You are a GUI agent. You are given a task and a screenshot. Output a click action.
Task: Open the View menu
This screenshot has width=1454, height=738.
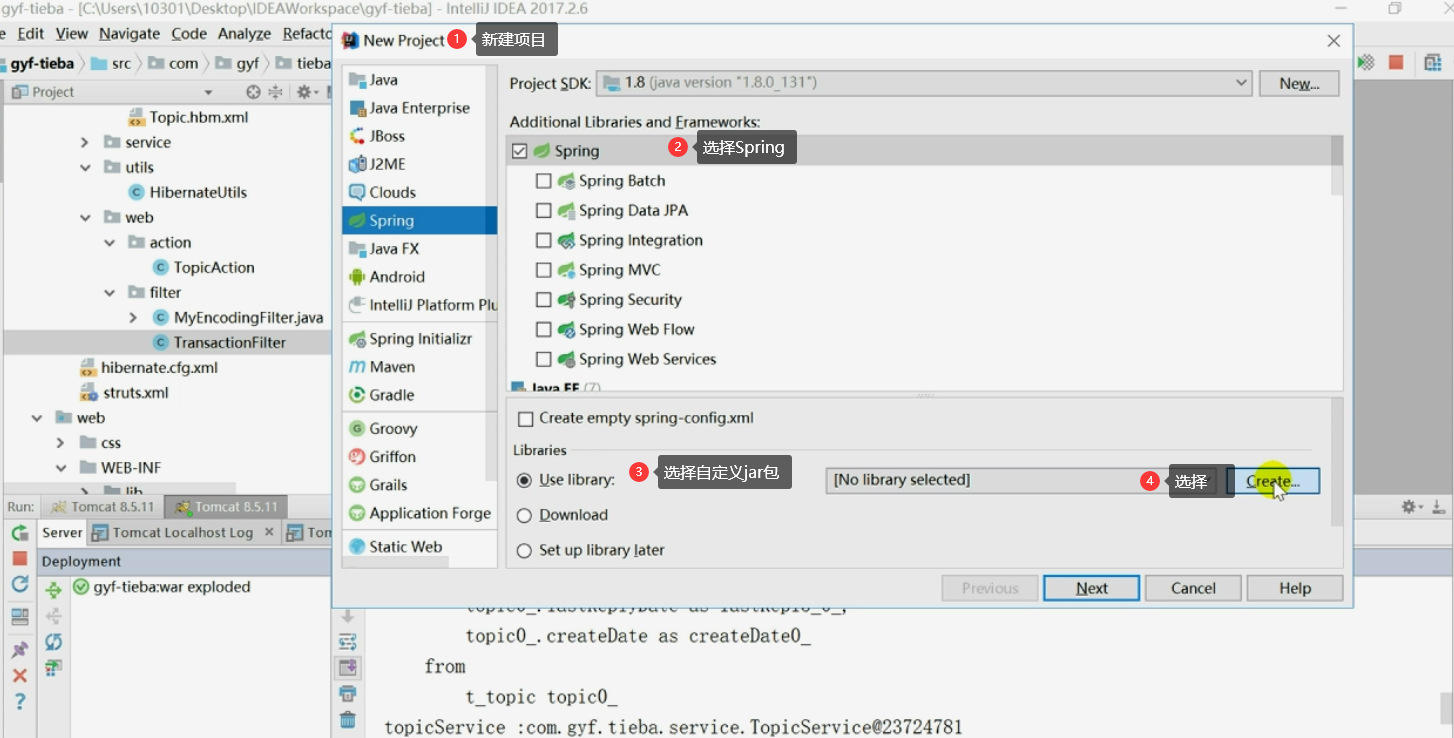[72, 33]
